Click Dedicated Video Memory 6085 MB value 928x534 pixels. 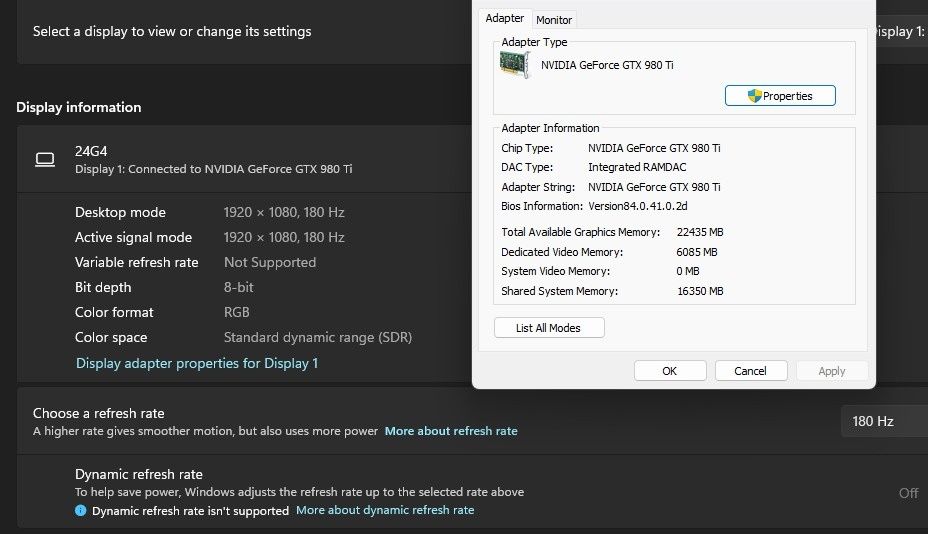pos(697,252)
